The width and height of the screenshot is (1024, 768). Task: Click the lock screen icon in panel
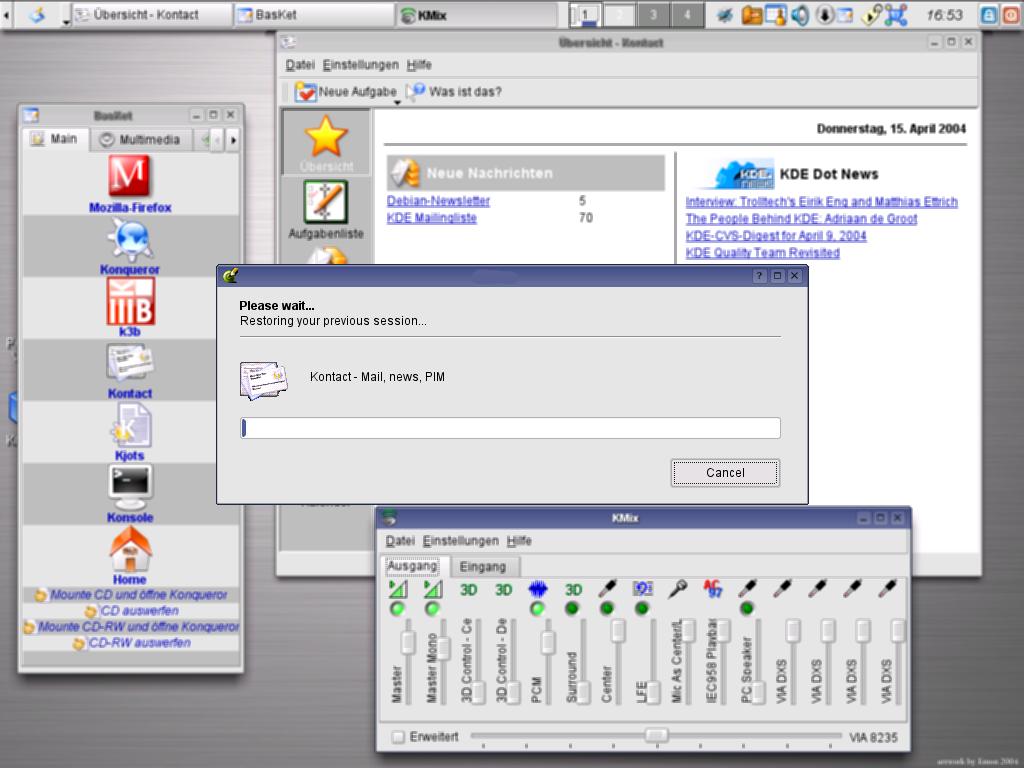tap(989, 15)
